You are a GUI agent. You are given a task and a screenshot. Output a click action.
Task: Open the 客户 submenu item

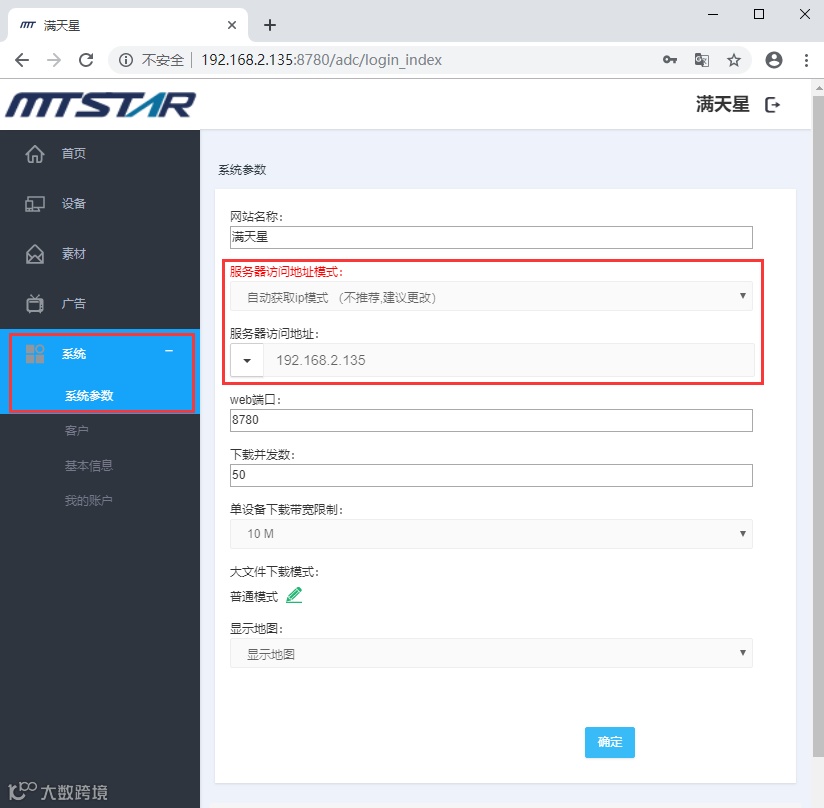click(76, 431)
